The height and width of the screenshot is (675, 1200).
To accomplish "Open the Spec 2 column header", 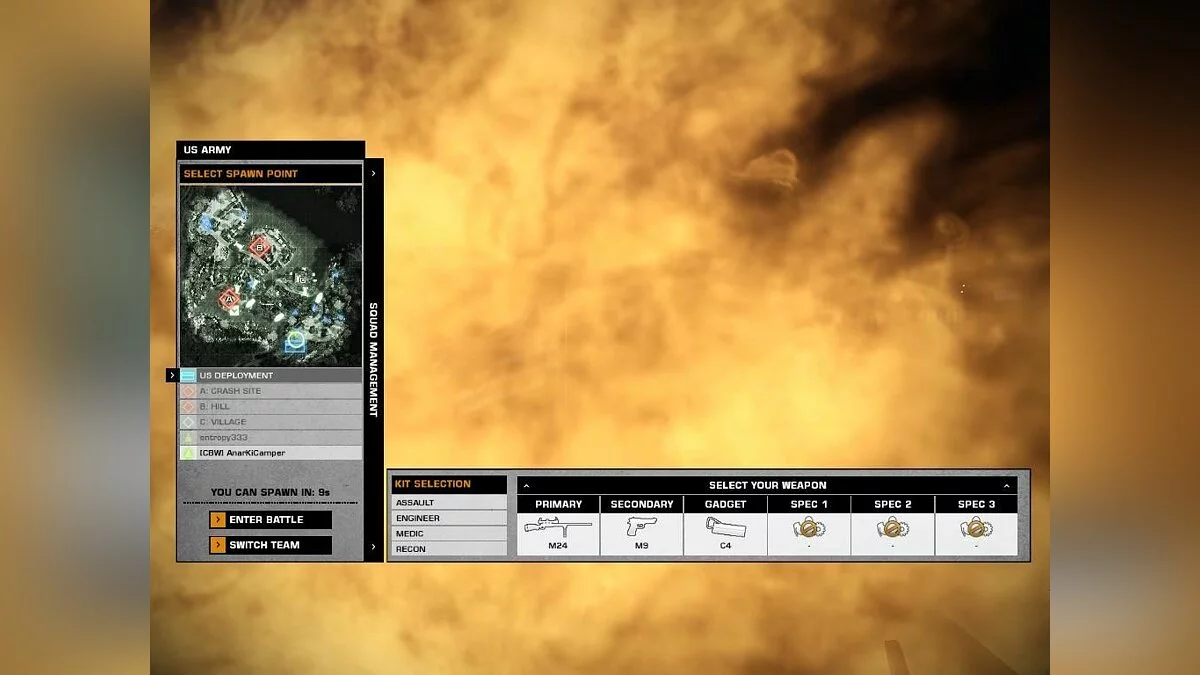I will (x=893, y=505).
